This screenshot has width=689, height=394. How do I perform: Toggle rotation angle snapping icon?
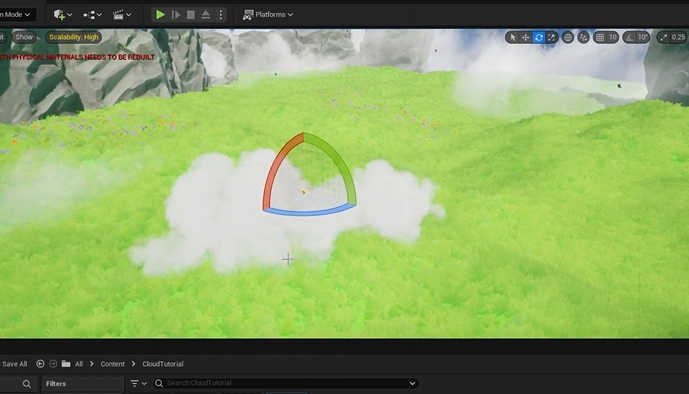629,37
